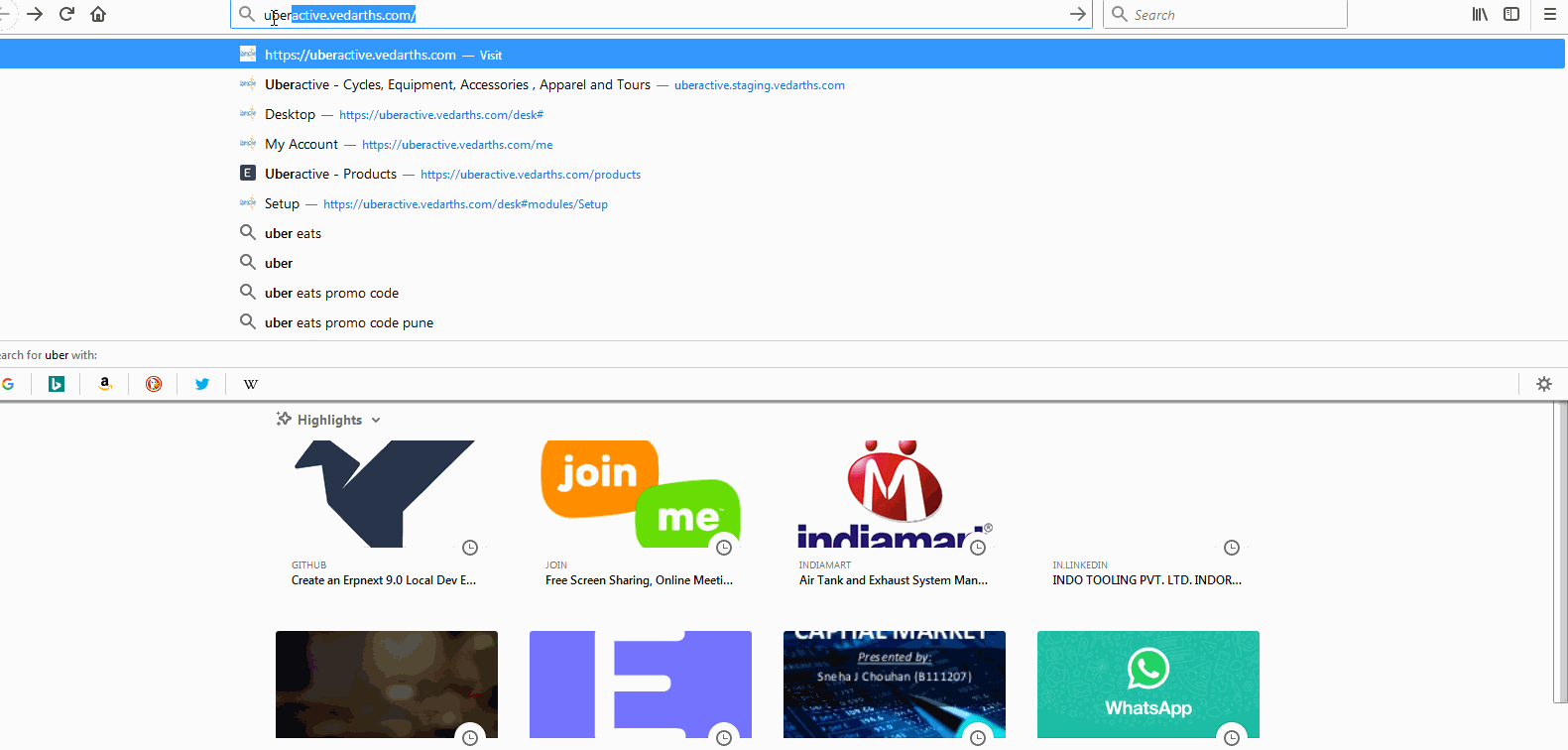1568x750 pixels.
Task: Search with the Google engine icon
Action: [x=8, y=384]
